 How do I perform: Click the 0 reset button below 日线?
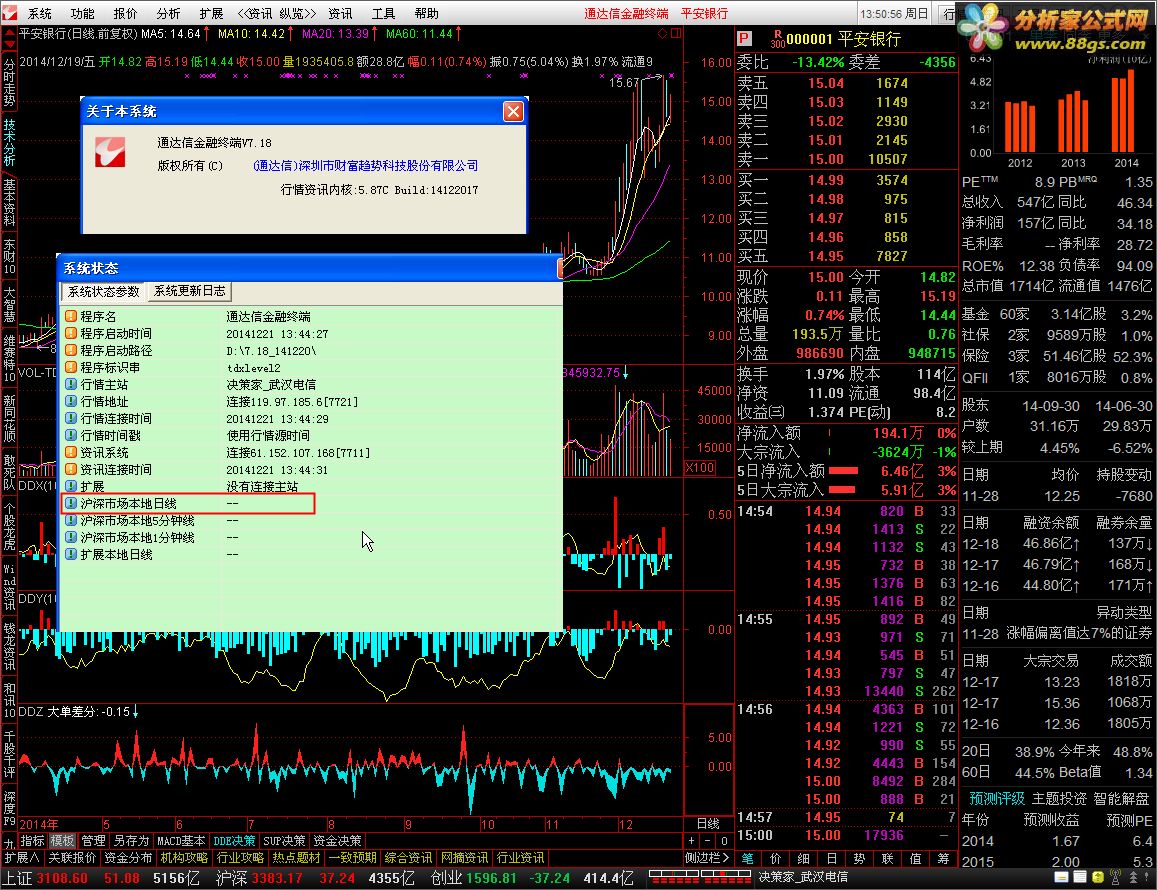coord(724,841)
